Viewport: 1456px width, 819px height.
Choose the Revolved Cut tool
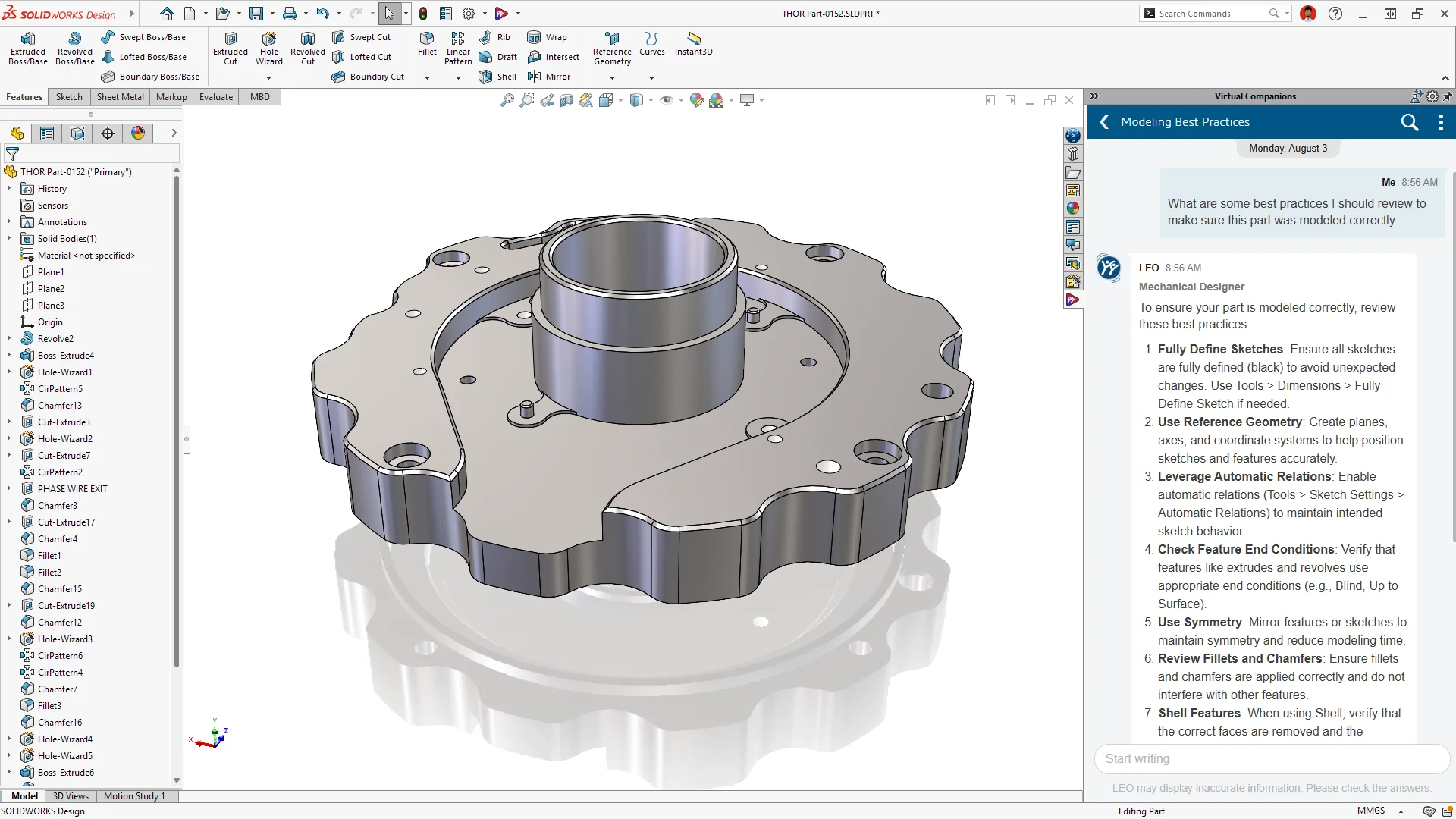pyautogui.click(x=308, y=49)
